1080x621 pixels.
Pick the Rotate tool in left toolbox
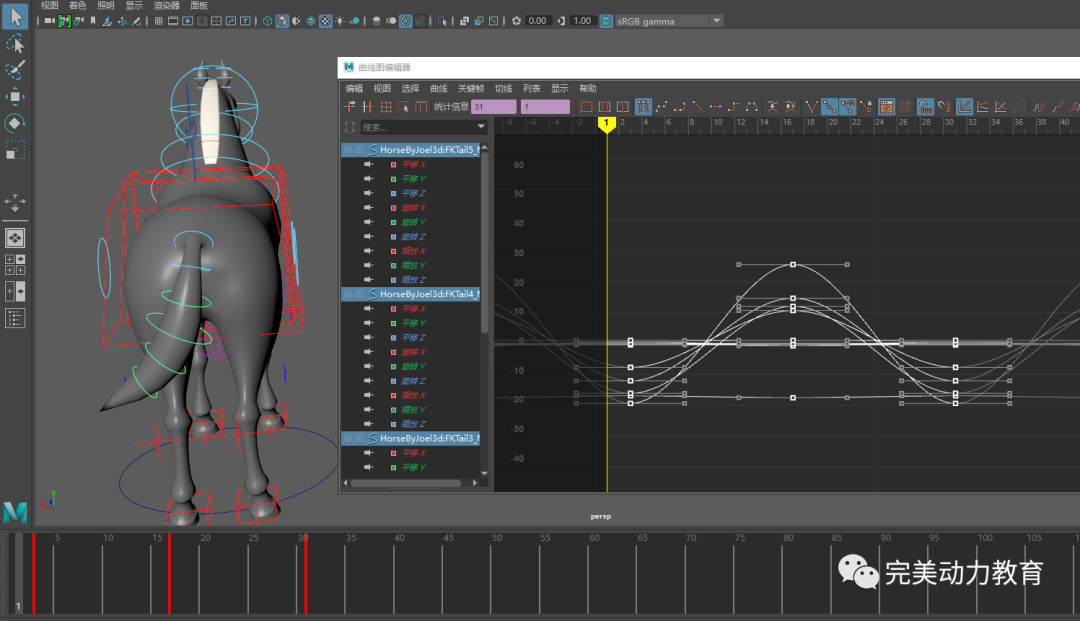click(15, 123)
